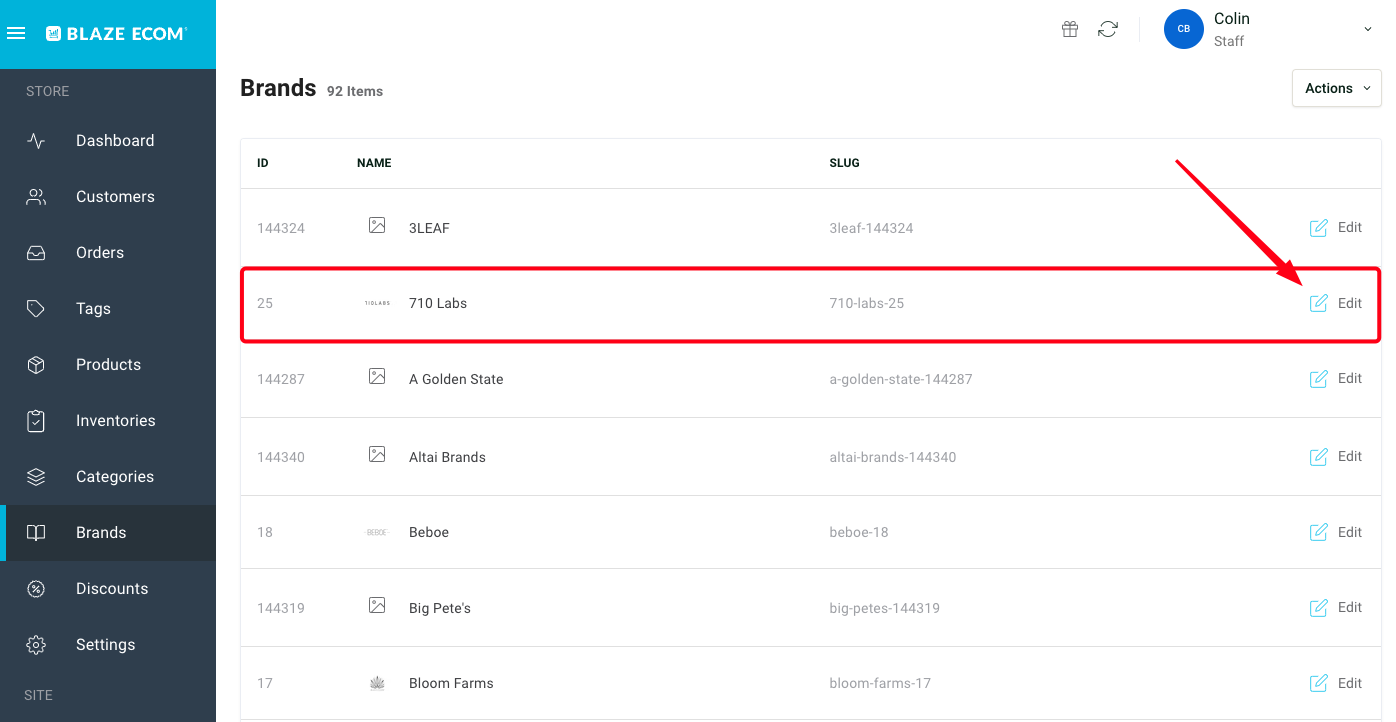Open the Actions dropdown
Image resolution: width=1396 pixels, height=722 pixels.
tap(1336, 88)
